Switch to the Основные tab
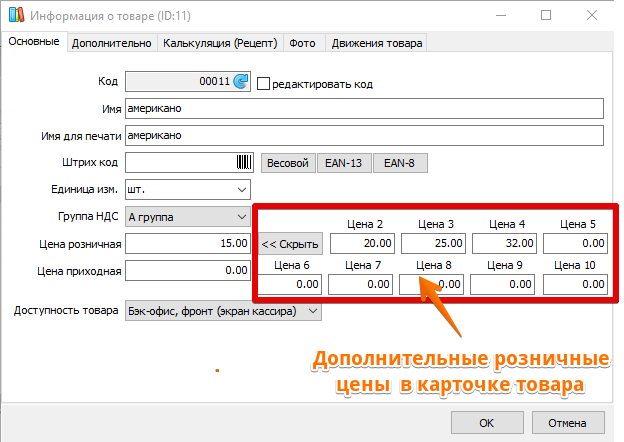The height and width of the screenshot is (442, 624). [34, 42]
